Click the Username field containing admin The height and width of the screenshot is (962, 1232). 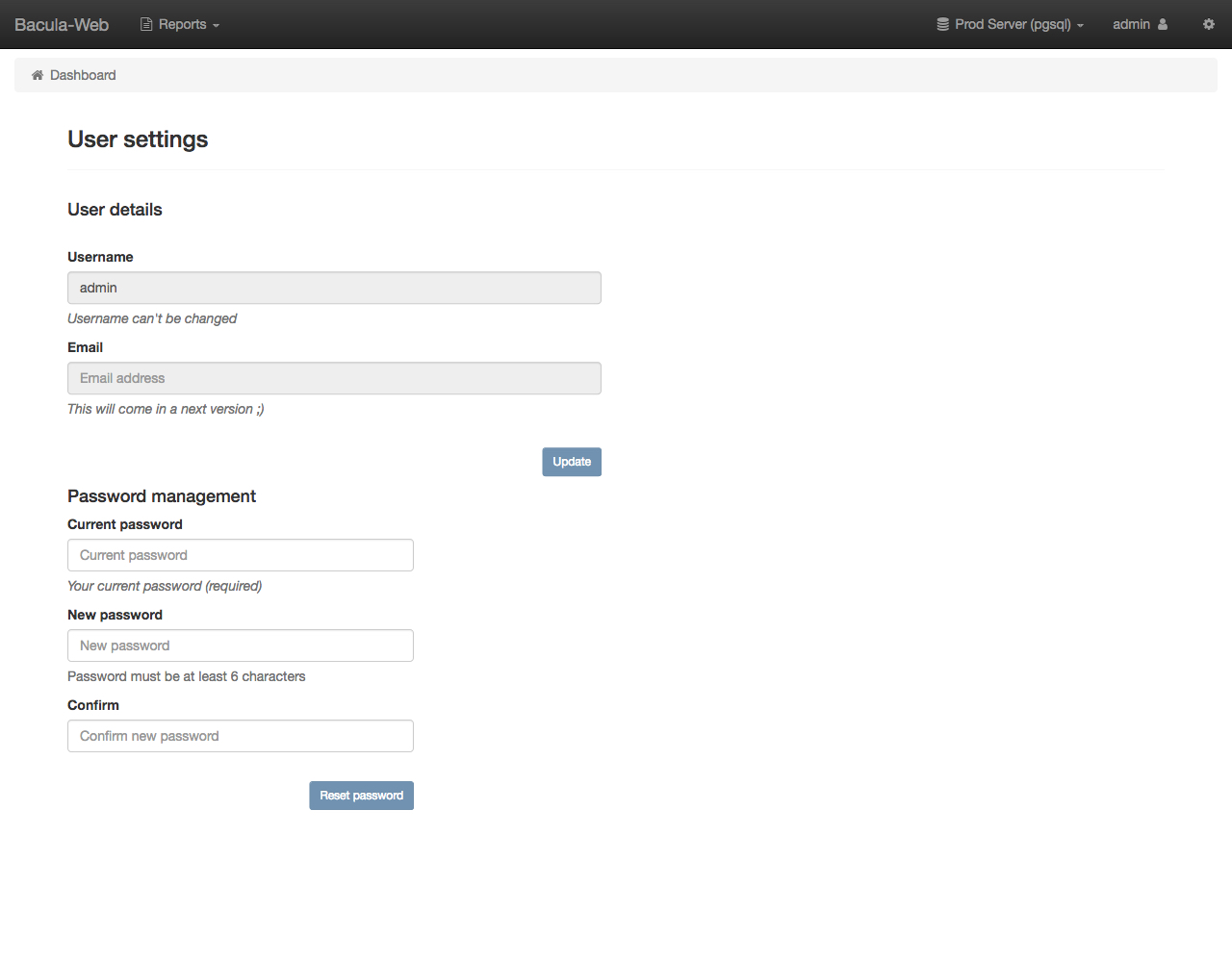point(334,288)
